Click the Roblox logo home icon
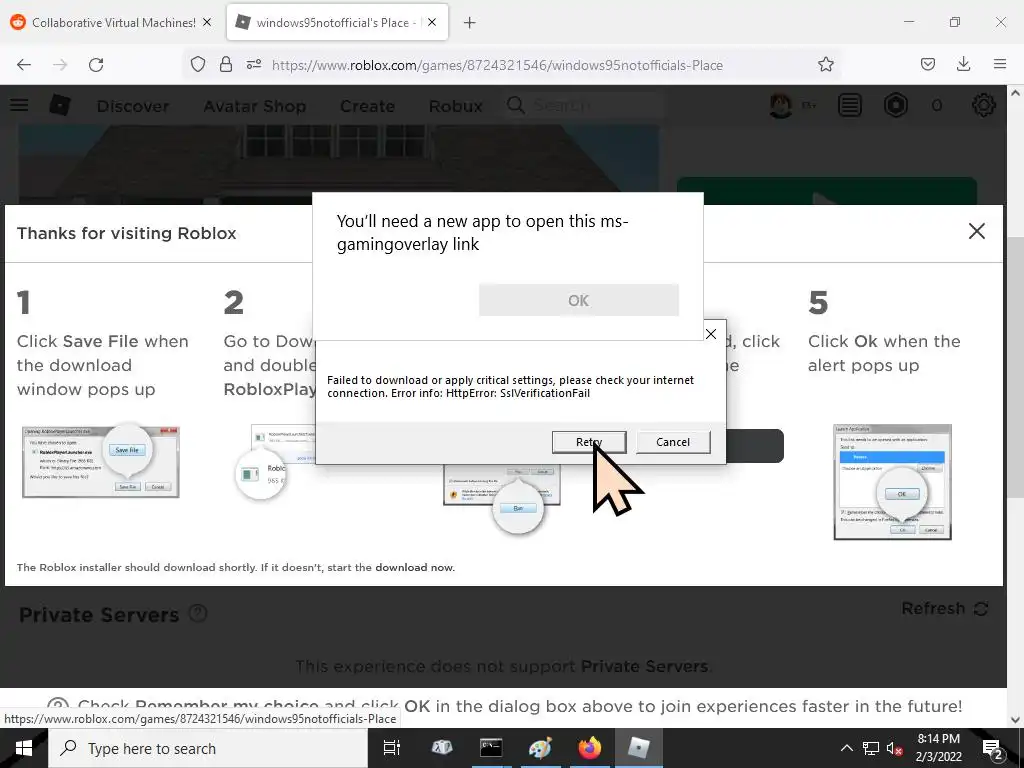 pos(60,105)
